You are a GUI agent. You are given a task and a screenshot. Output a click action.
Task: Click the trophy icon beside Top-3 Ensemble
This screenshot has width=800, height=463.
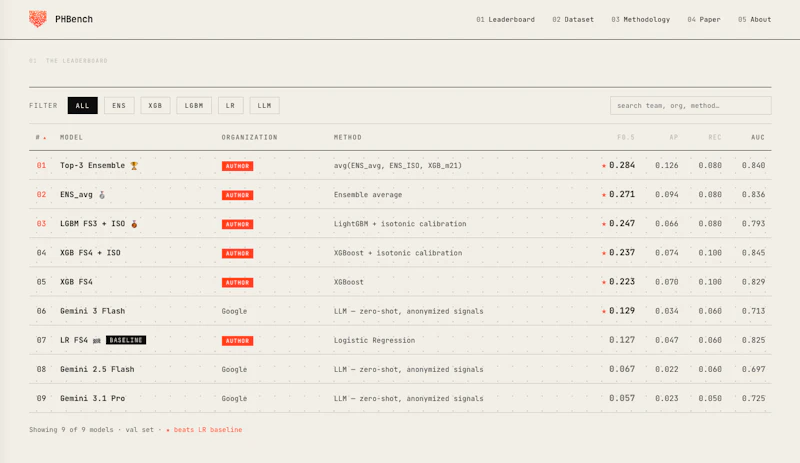[x=134, y=166]
